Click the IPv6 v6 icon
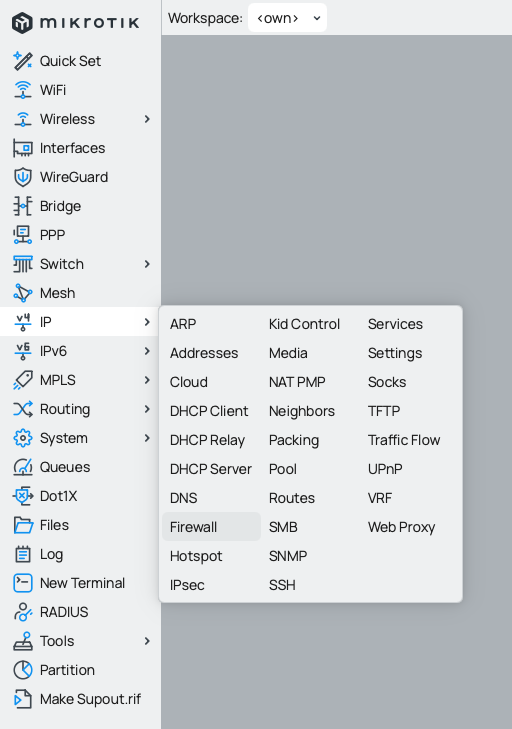The image size is (512, 729). 23,351
